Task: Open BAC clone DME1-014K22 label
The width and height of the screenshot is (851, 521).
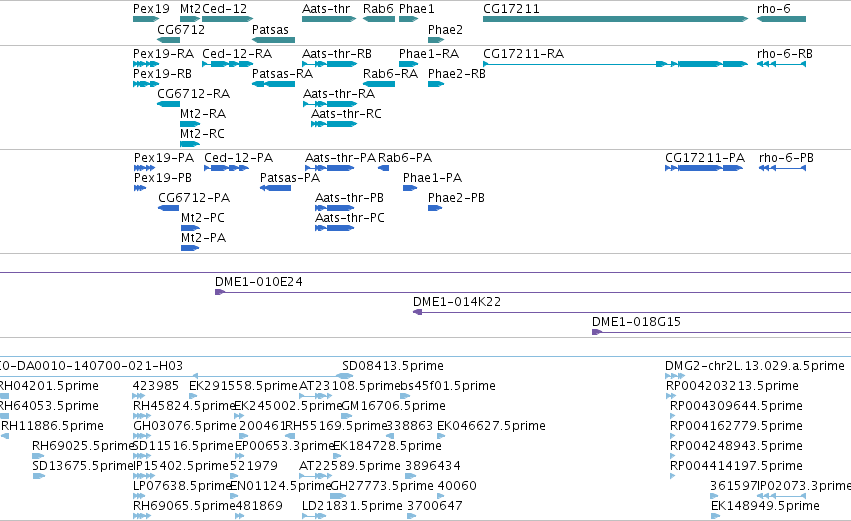Action: (457, 302)
